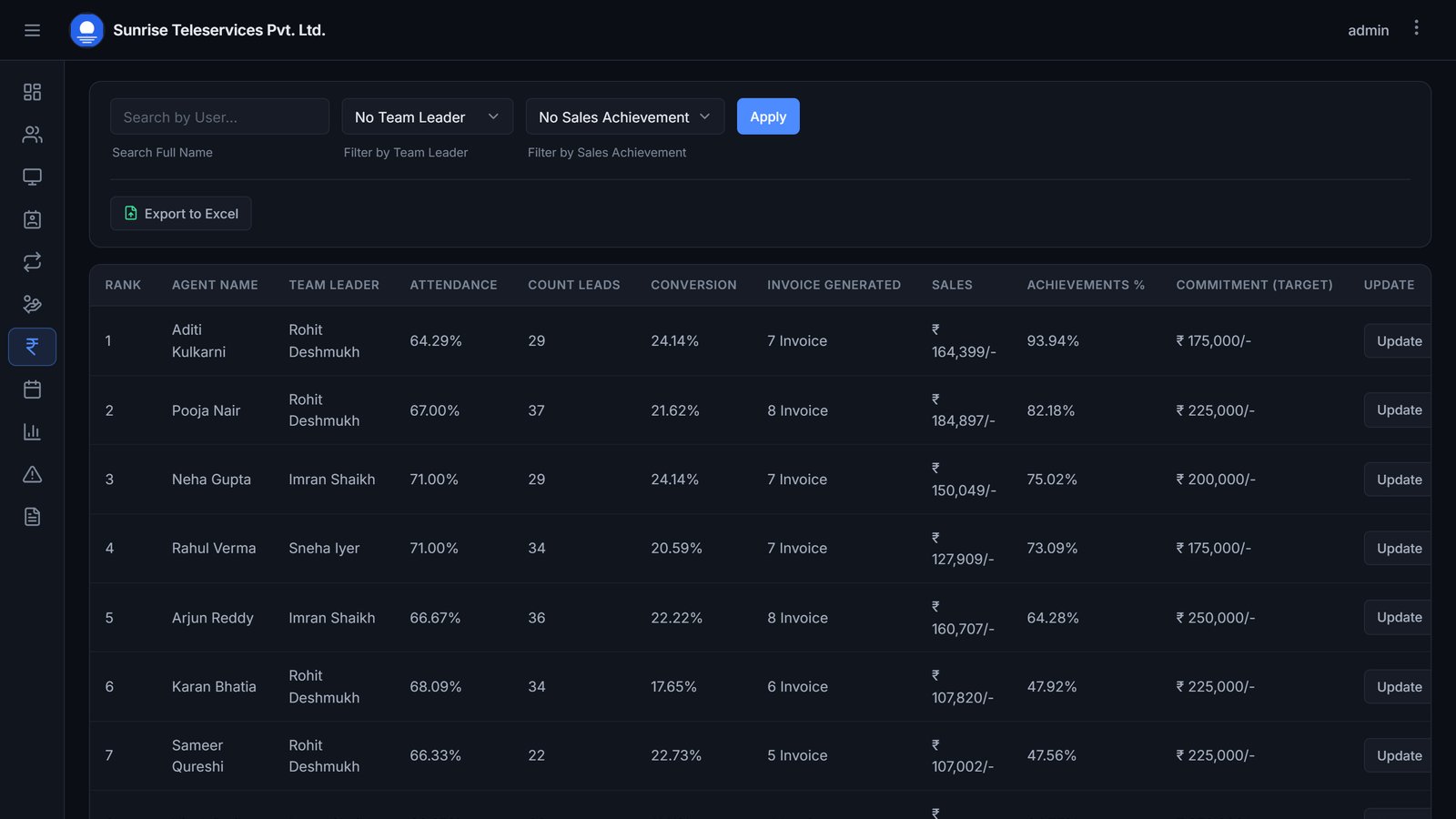Viewport: 1456px width, 819px height.
Task: Click the Conversion column header
Action: coord(693,285)
